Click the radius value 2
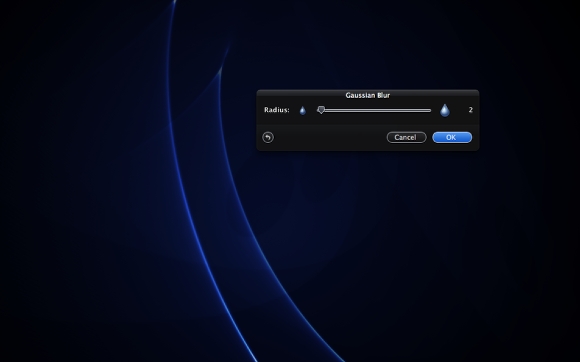This screenshot has width=580, height=362. [471, 110]
